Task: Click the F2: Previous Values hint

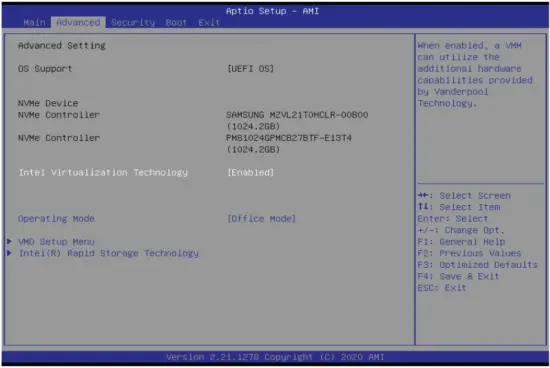Action: (x=469, y=253)
